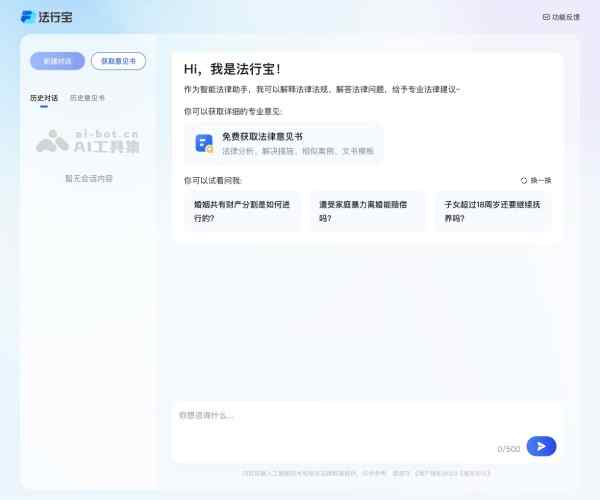Send message with blue arrow button
The width and height of the screenshot is (600, 500).
pos(541,446)
